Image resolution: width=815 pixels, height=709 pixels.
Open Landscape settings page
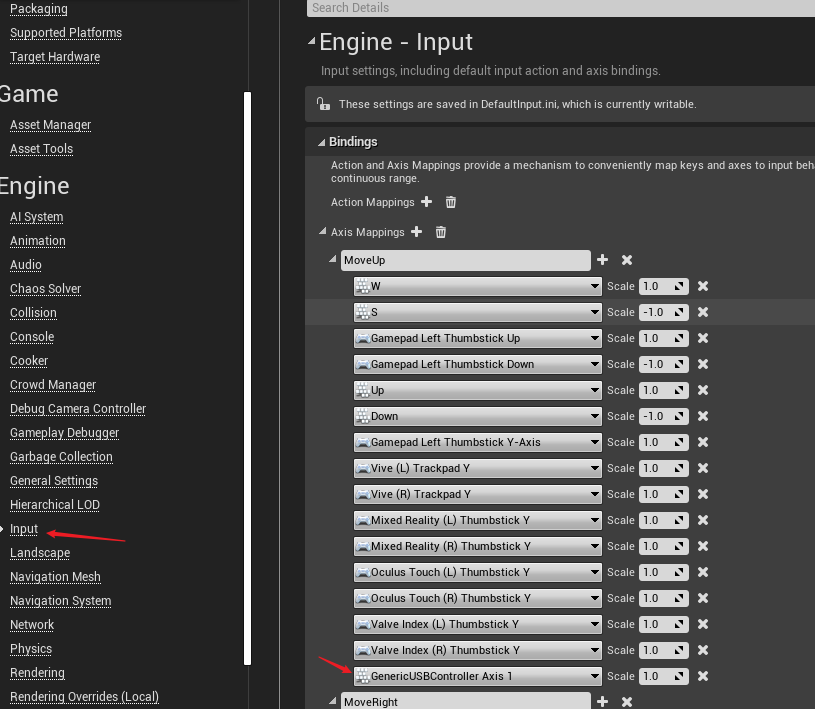(x=40, y=553)
